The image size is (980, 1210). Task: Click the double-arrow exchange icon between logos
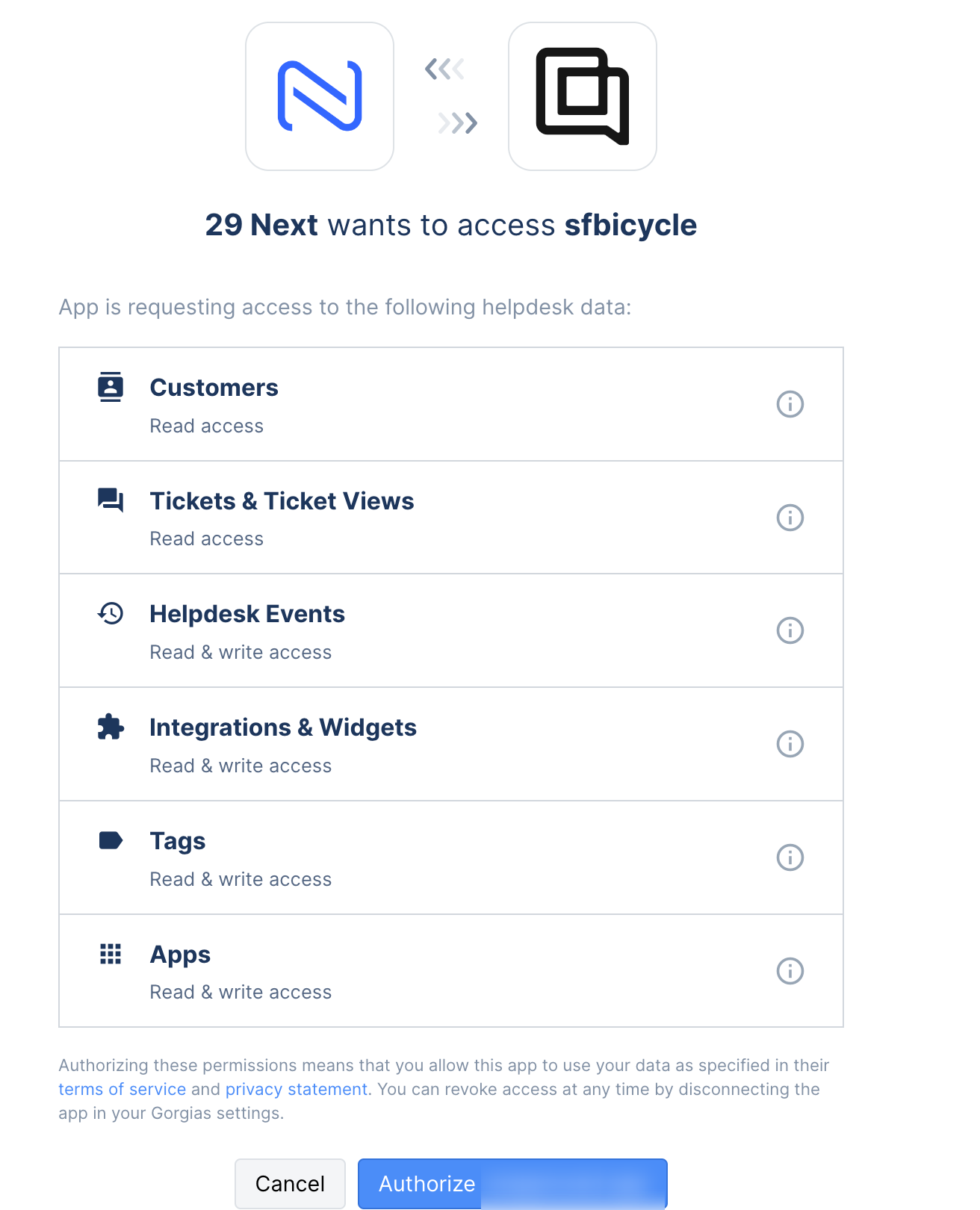pyautogui.click(x=451, y=96)
